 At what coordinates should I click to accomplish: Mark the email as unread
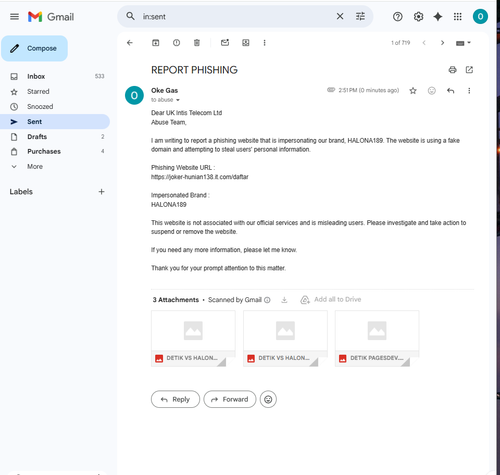coord(225,42)
